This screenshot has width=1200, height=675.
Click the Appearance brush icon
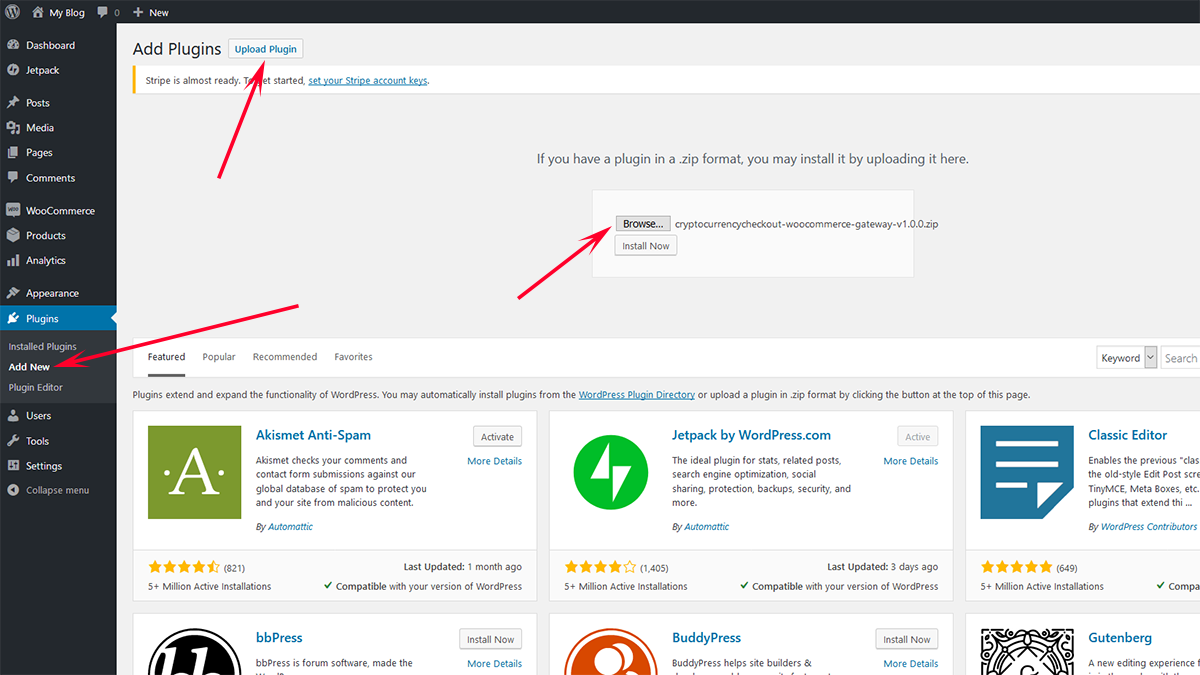(13, 293)
